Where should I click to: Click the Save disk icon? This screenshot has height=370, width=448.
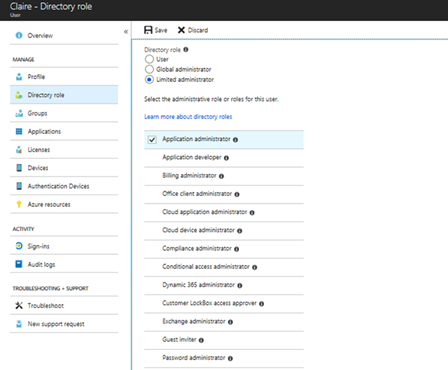(x=148, y=30)
